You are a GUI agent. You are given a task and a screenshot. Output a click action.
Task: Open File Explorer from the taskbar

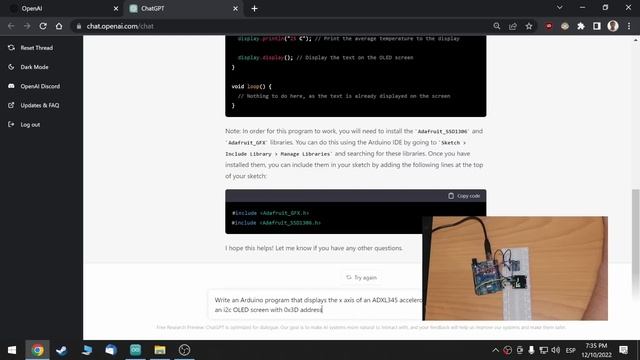coord(160,350)
